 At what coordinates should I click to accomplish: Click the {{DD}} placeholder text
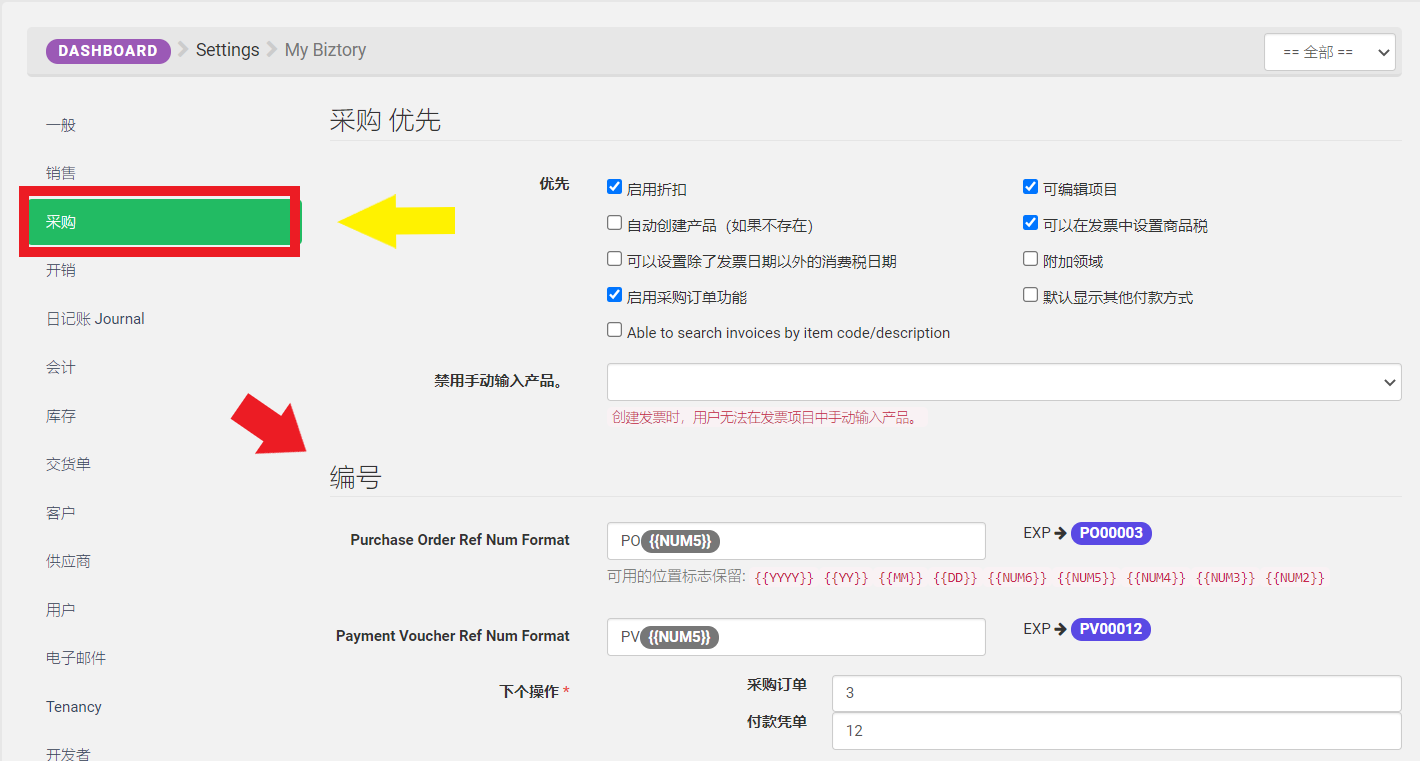click(955, 578)
